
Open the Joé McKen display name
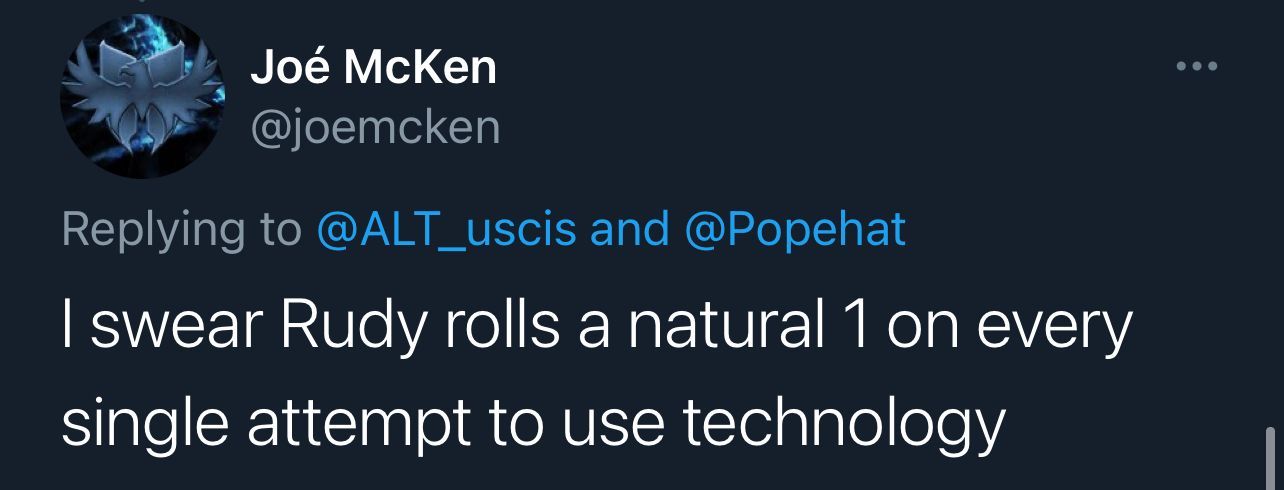(x=372, y=68)
